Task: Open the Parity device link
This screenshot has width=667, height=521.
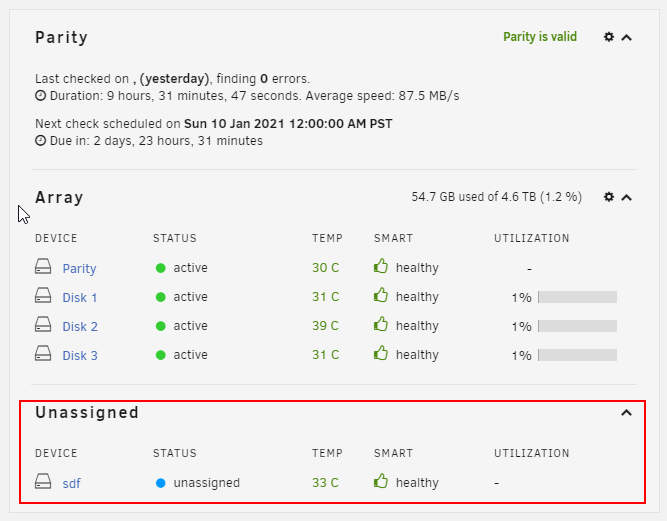Action: point(80,268)
